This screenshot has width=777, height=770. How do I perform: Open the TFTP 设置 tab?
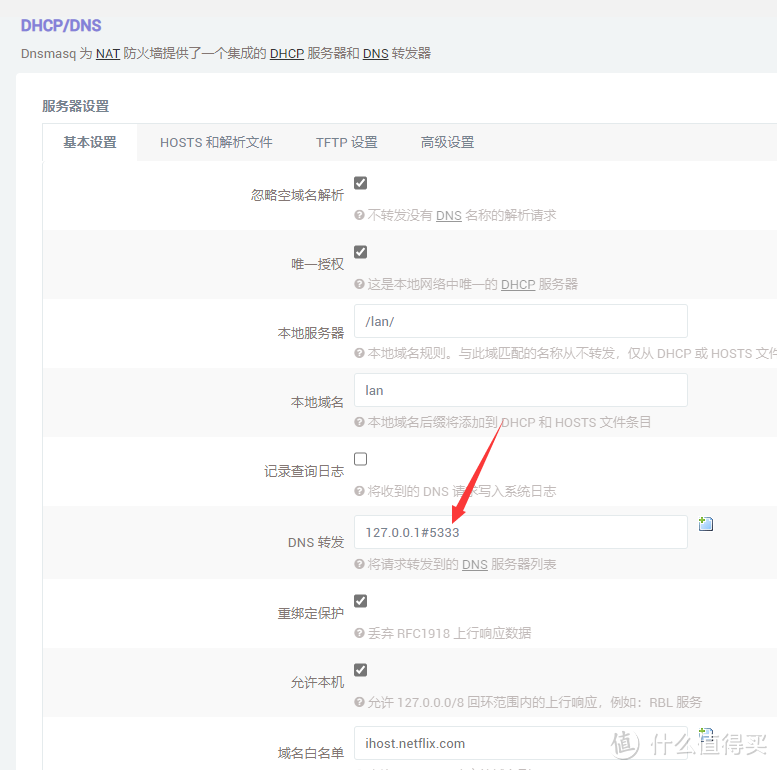click(346, 142)
